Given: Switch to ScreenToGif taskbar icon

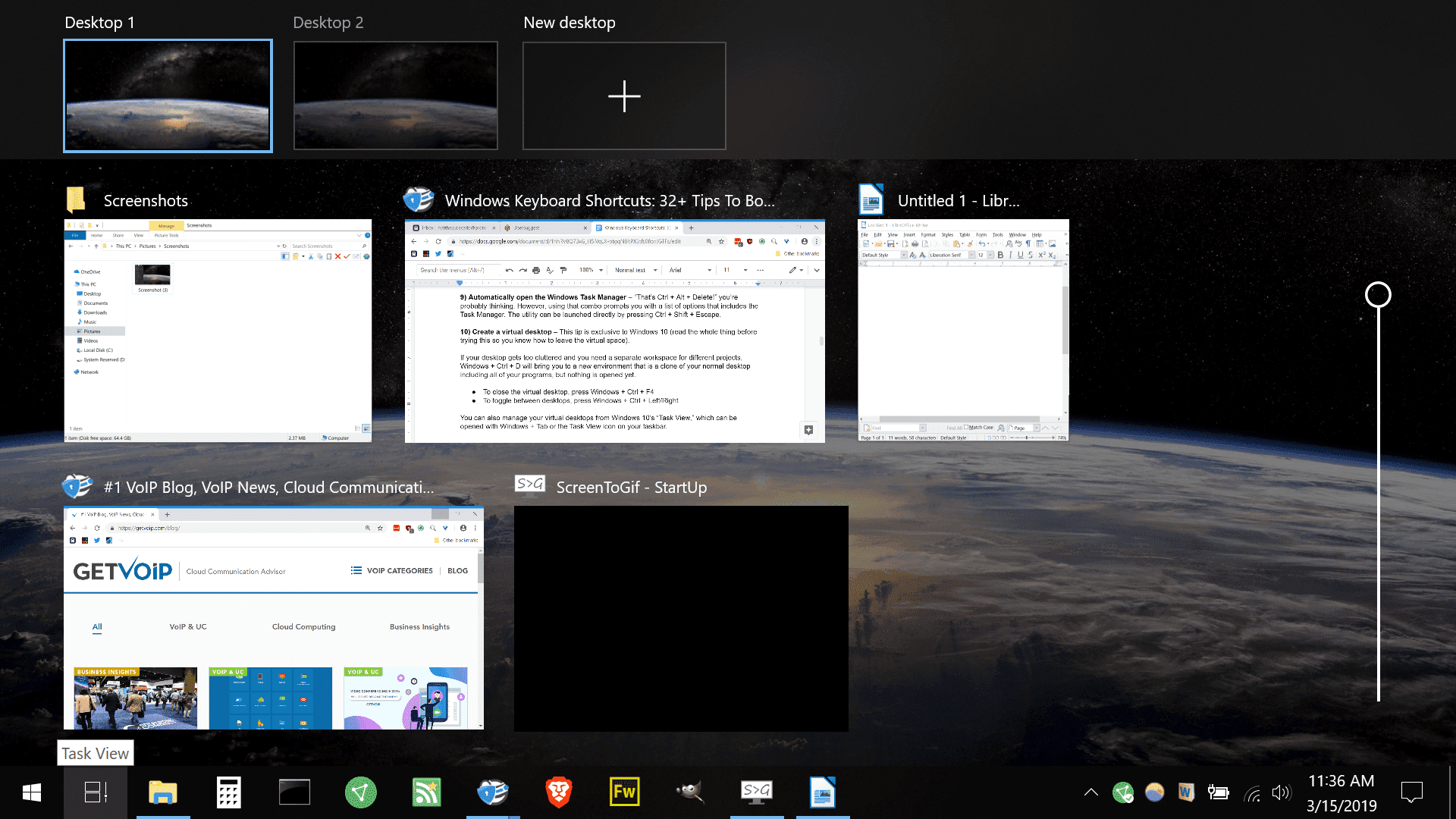Looking at the screenshot, I should [757, 792].
